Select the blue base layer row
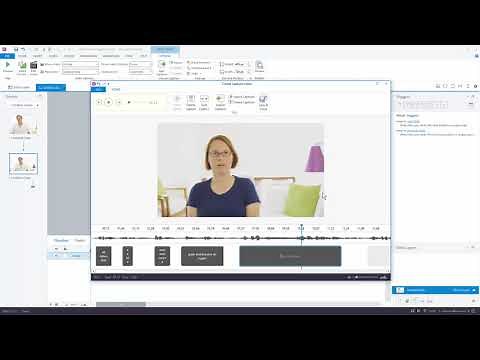The height and width of the screenshot is (360, 480). click(435, 290)
